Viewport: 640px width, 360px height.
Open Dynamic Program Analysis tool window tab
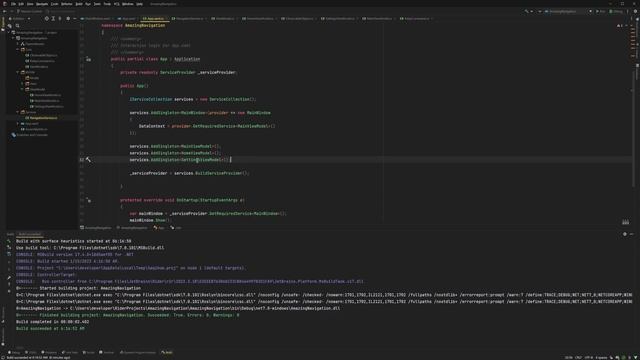click(x=138, y=353)
